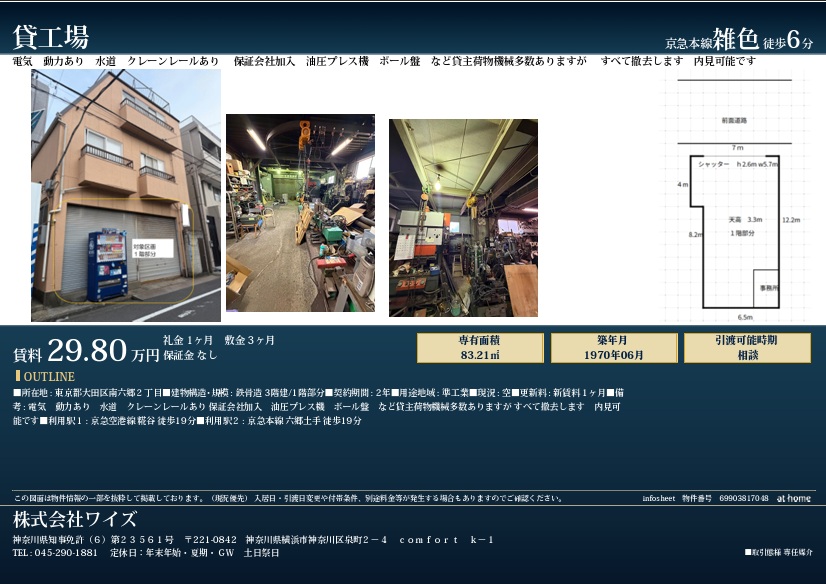This screenshot has width=826, height=585.
Task: Click the vending machine in exterior photo
Action: click(x=107, y=265)
